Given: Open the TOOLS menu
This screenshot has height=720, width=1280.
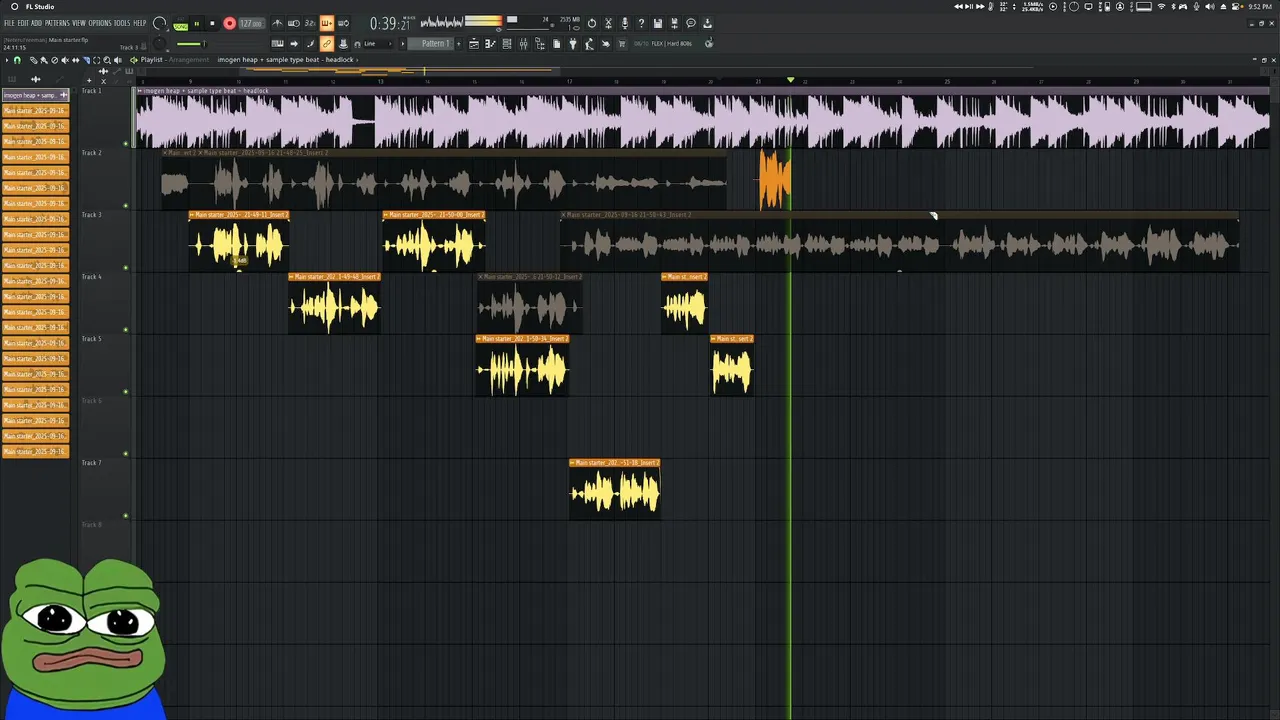Looking at the screenshot, I should pos(122,23).
